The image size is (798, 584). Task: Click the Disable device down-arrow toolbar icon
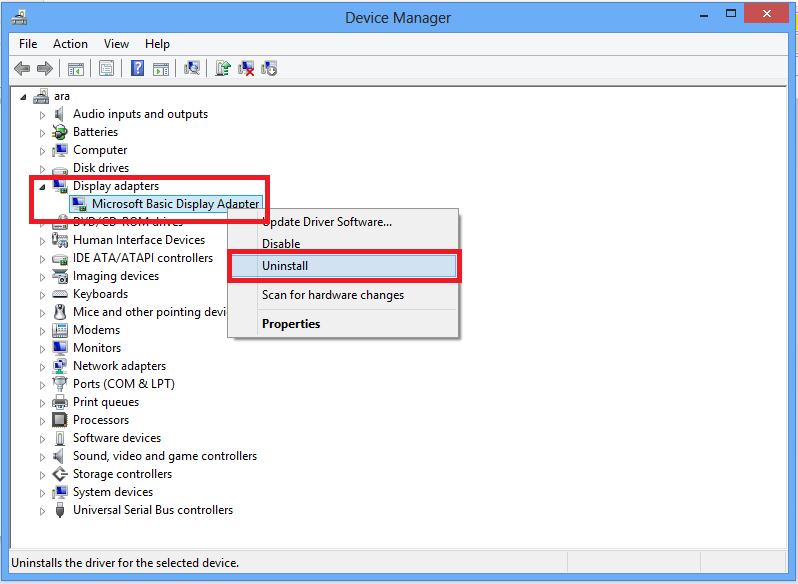(x=269, y=68)
